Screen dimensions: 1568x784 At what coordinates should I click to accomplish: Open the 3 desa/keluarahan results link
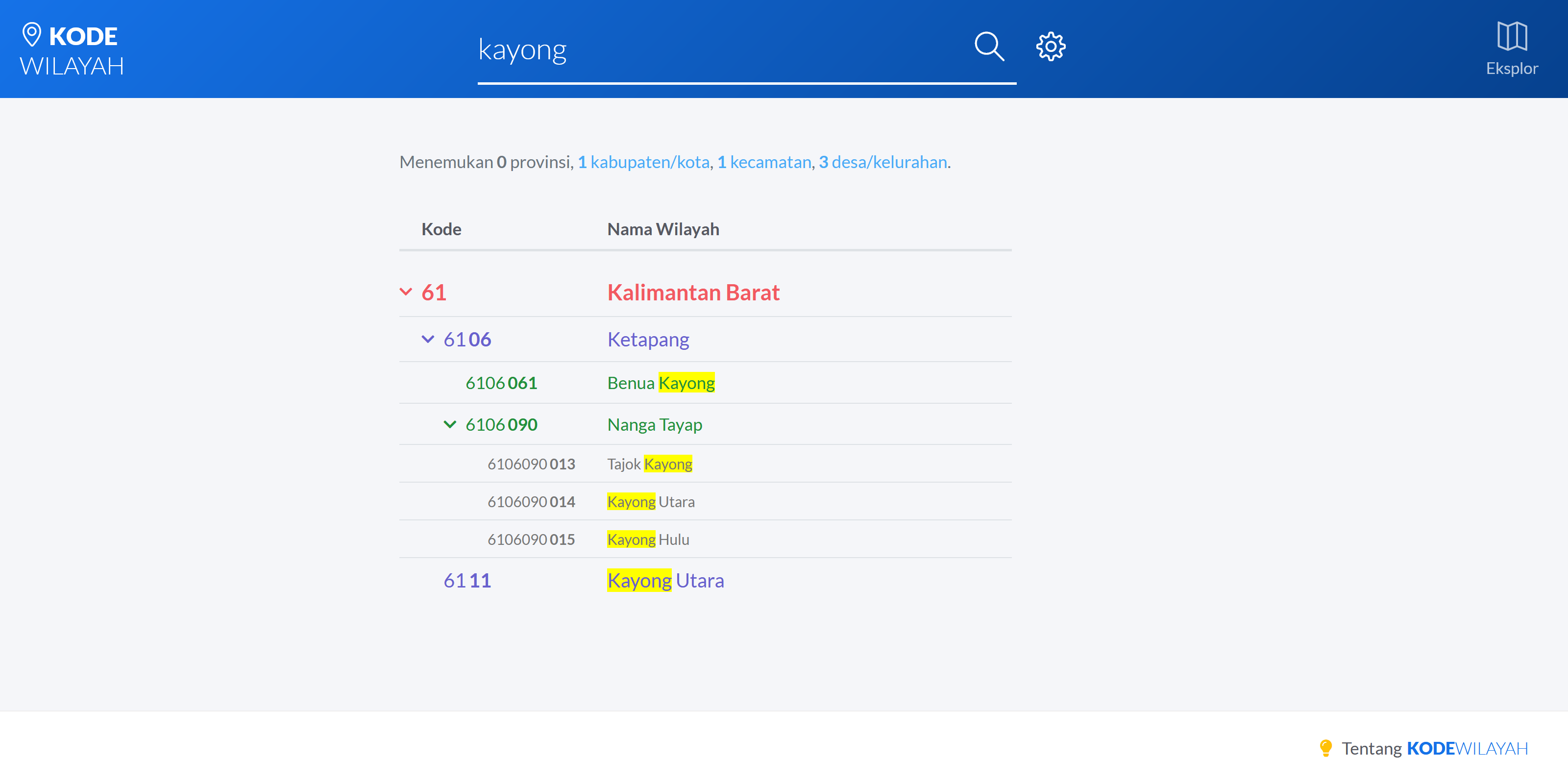[x=882, y=162]
